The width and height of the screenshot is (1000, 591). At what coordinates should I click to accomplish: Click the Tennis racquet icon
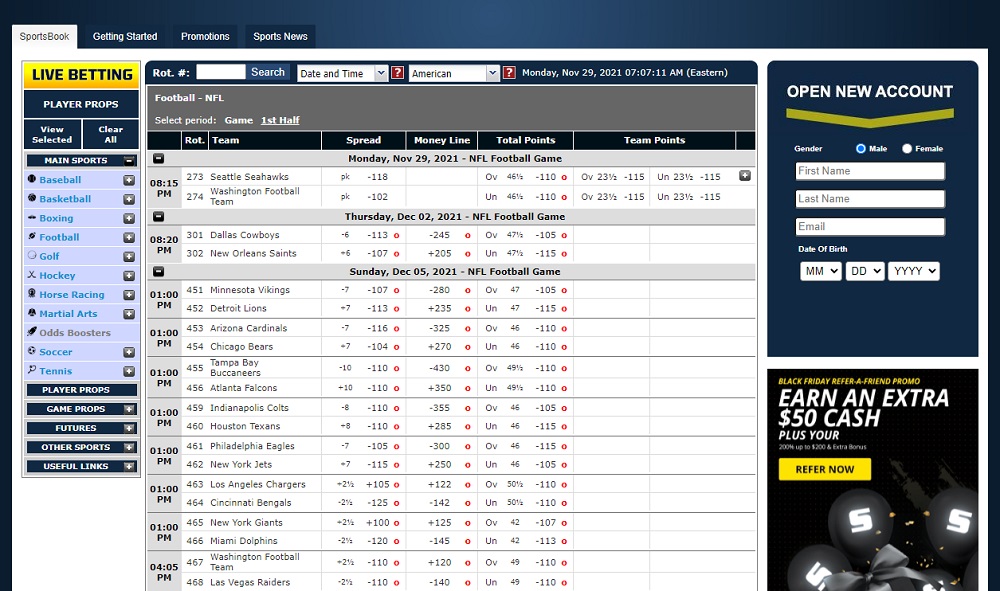pos(32,370)
